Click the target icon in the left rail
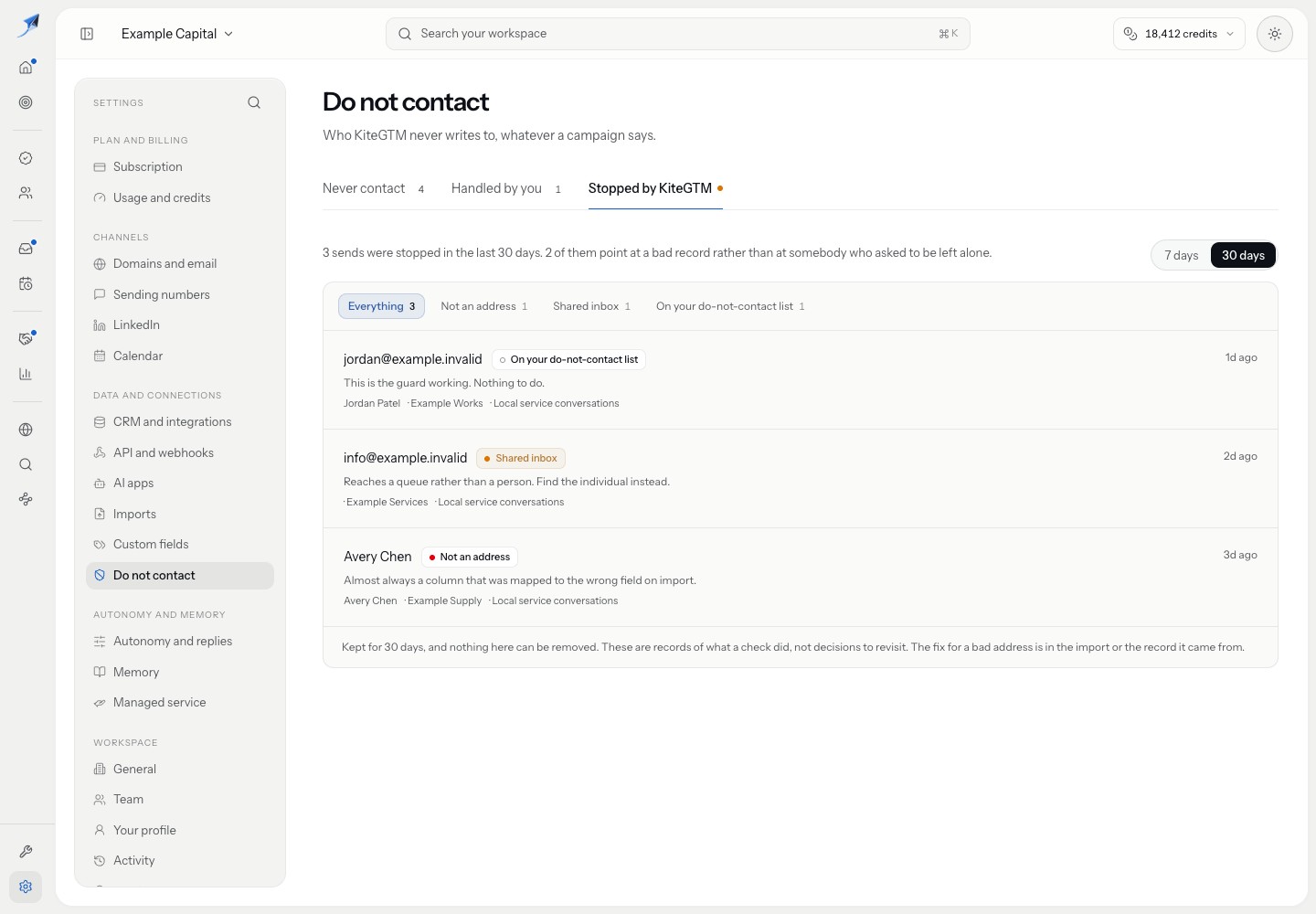1316x914 pixels. tap(26, 102)
